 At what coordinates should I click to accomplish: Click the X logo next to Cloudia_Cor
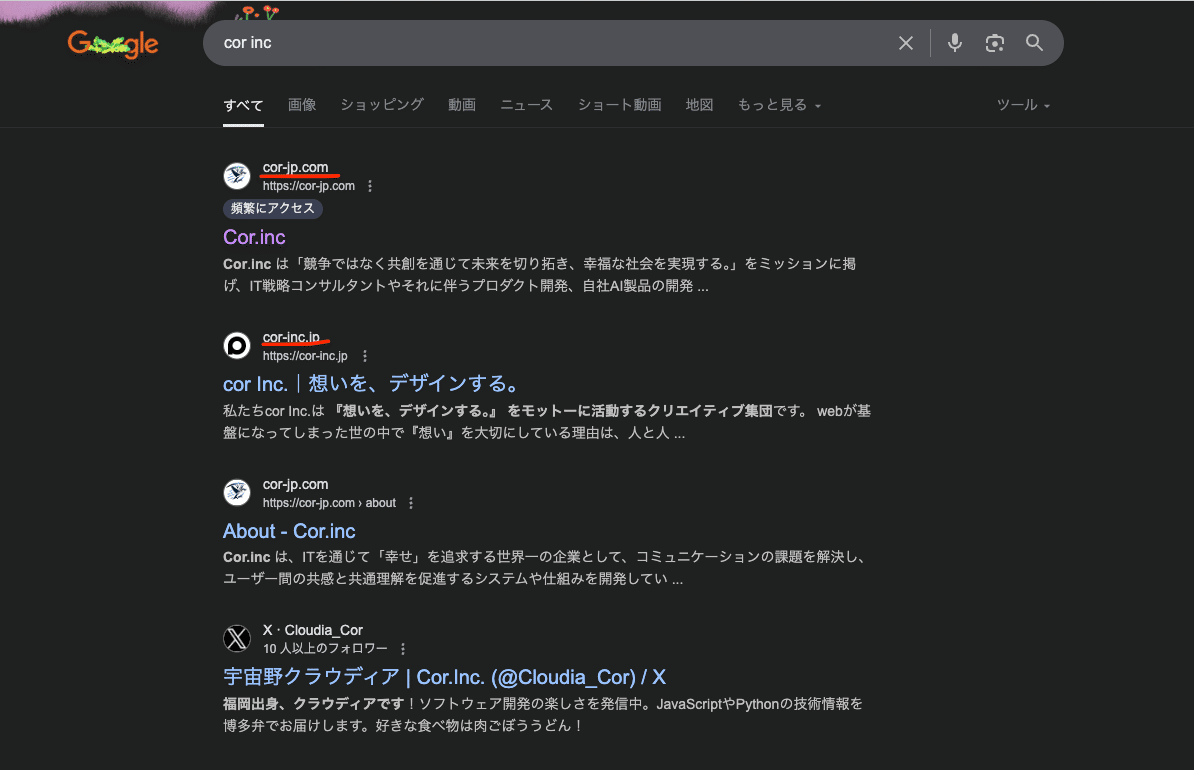237,638
